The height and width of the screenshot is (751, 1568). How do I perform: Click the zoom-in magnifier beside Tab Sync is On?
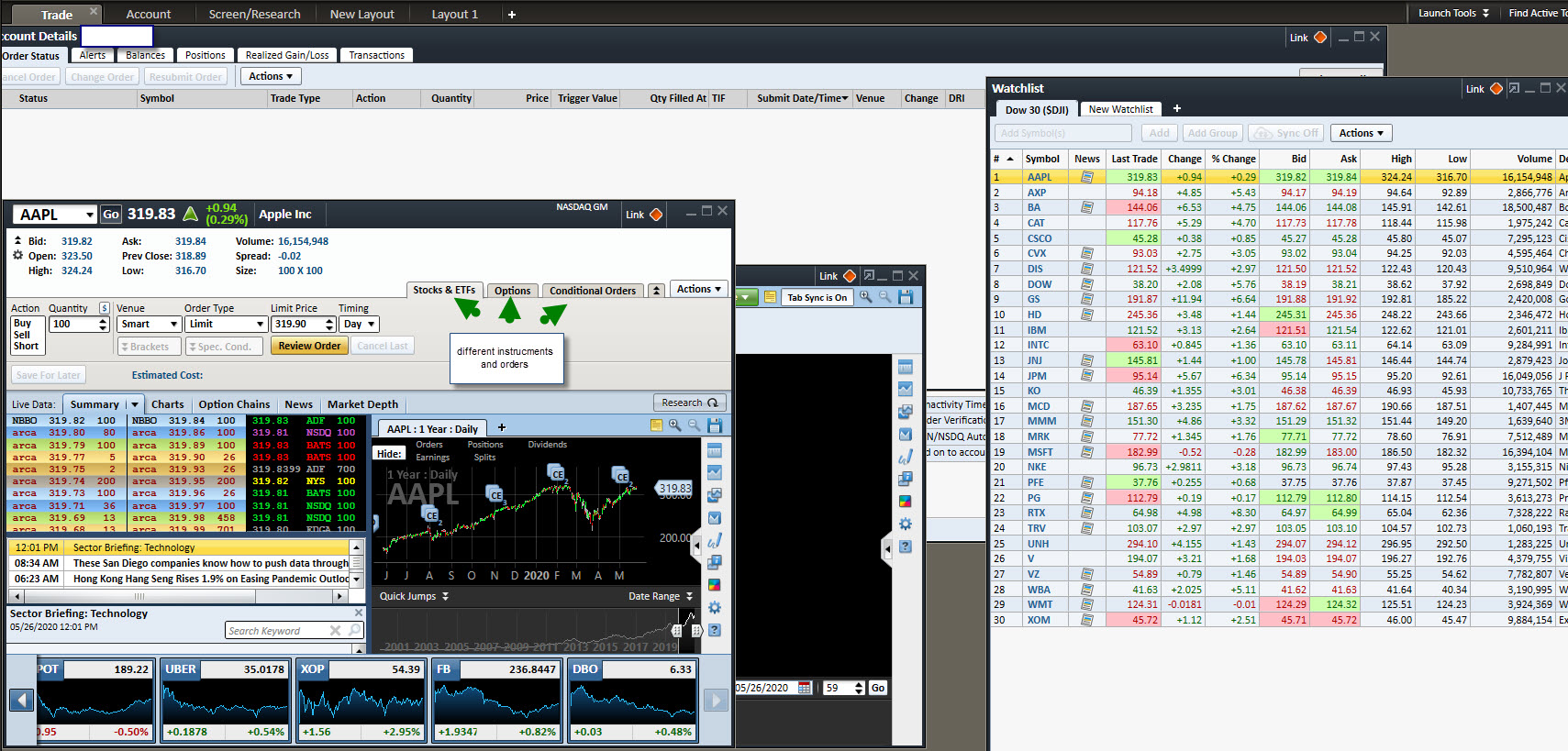[x=865, y=297]
